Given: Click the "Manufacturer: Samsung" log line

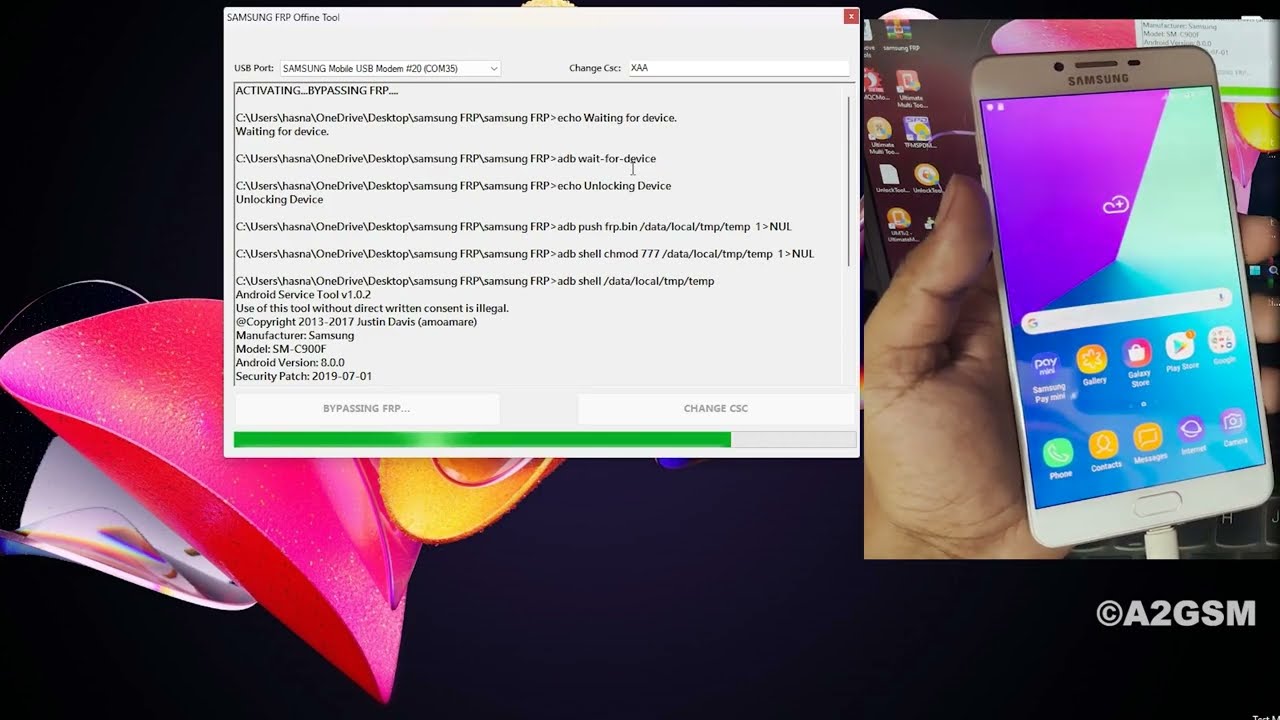Looking at the screenshot, I should [295, 335].
